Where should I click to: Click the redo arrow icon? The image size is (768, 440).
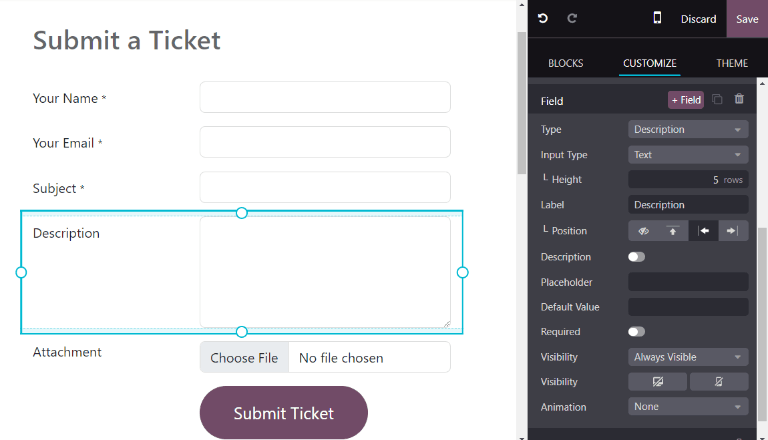pyautogui.click(x=573, y=18)
